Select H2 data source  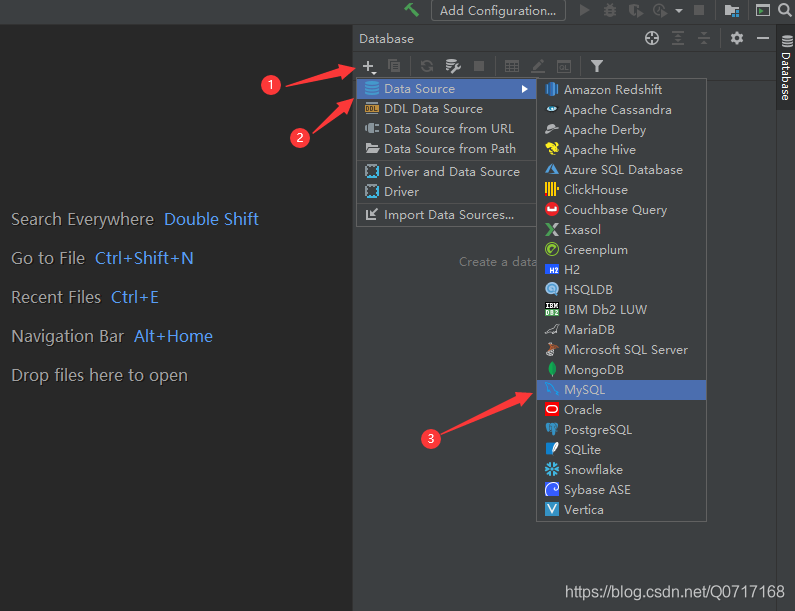point(621,270)
